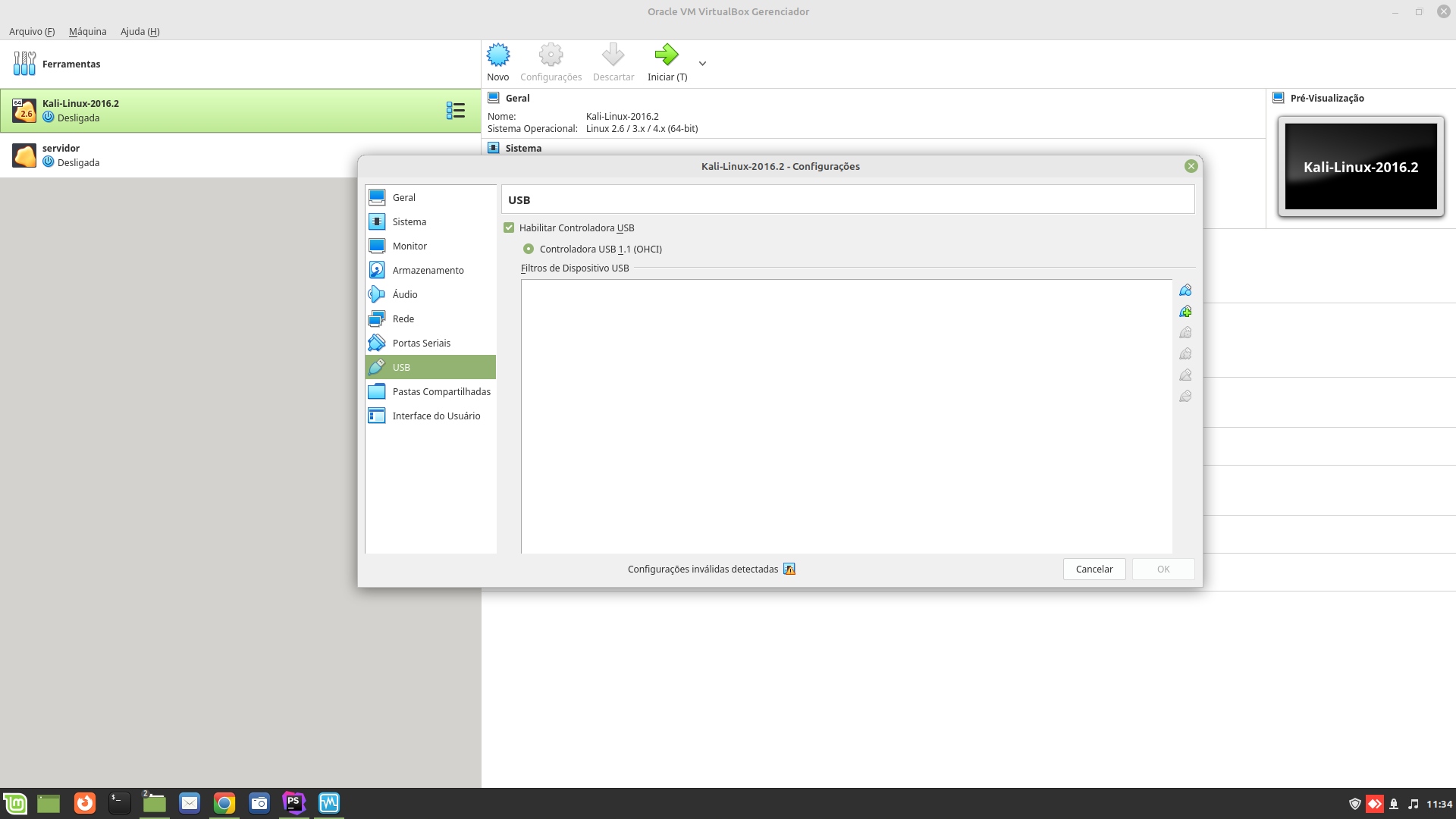Open the file manager taskbar folder

155,803
